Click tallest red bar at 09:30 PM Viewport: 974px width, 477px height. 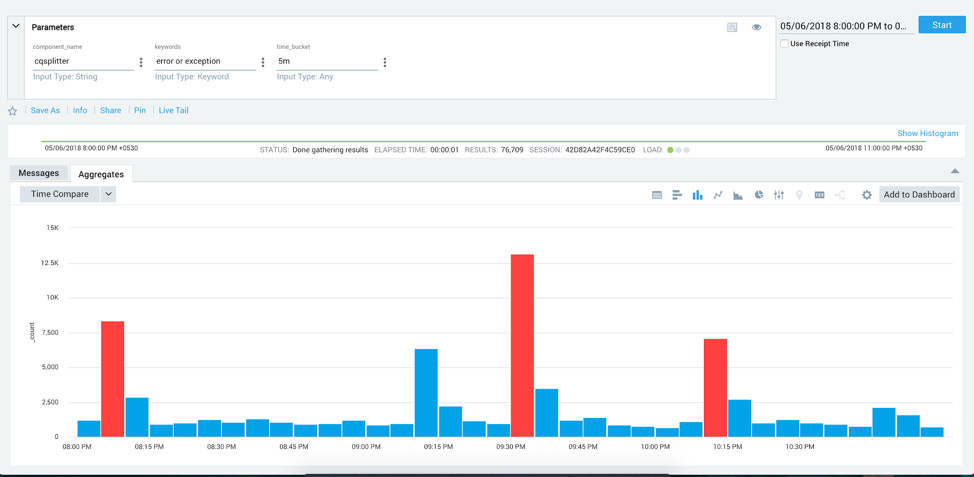522,345
